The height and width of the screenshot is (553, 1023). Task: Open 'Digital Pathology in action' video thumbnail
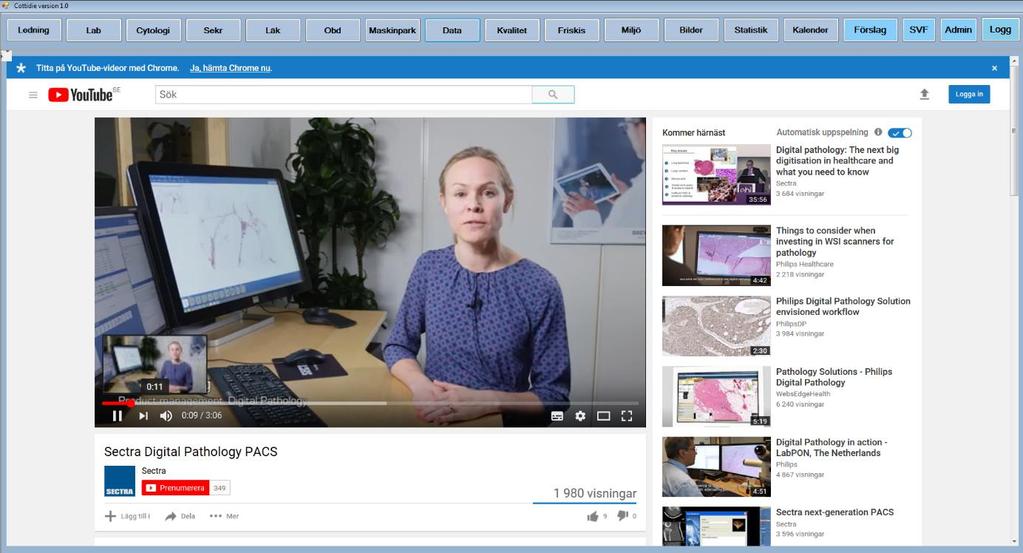[716, 467]
